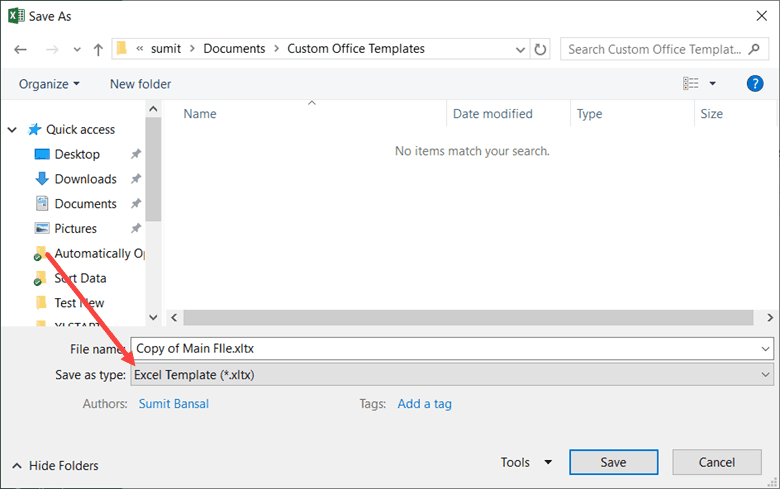Collapse the Quick access tree node

(12, 130)
